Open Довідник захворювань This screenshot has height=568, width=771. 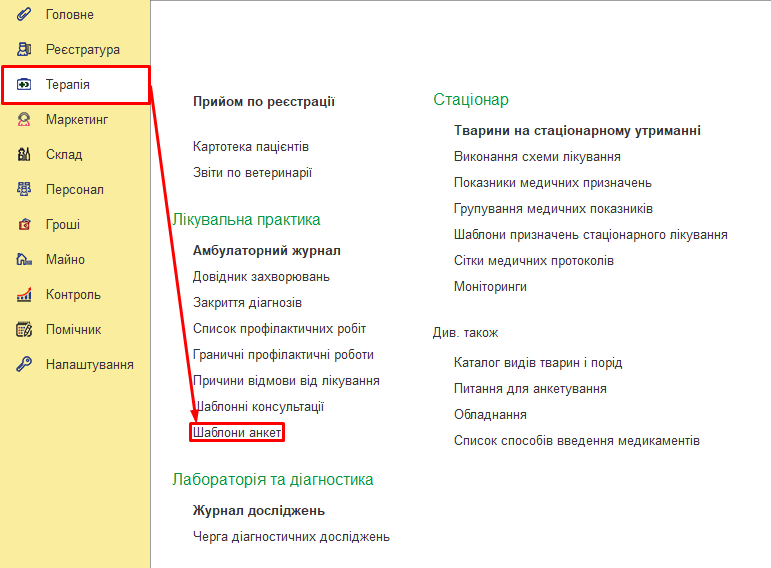(261, 277)
